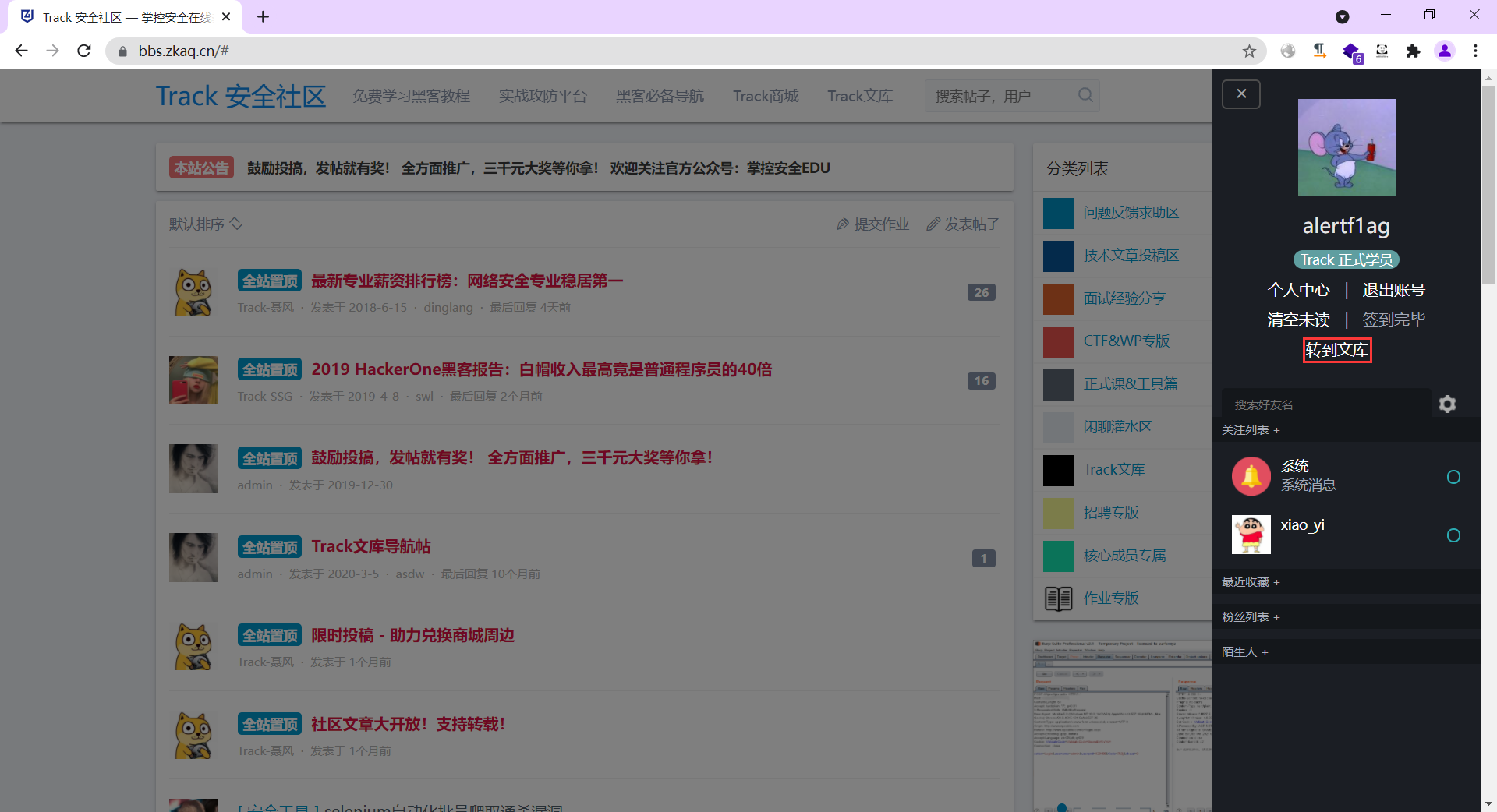1497x812 pixels.
Task: Click the 搜索好友名 input field
Action: click(x=1326, y=404)
